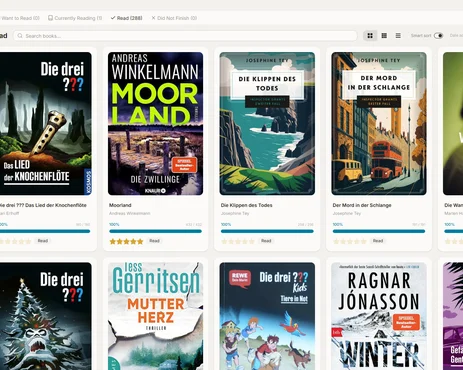The width and height of the screenshot is (463, 370).
Task: Open Die drei ??? Kids Tiere in Not cover
Action: pyautogui.click(x=267, y=316)
